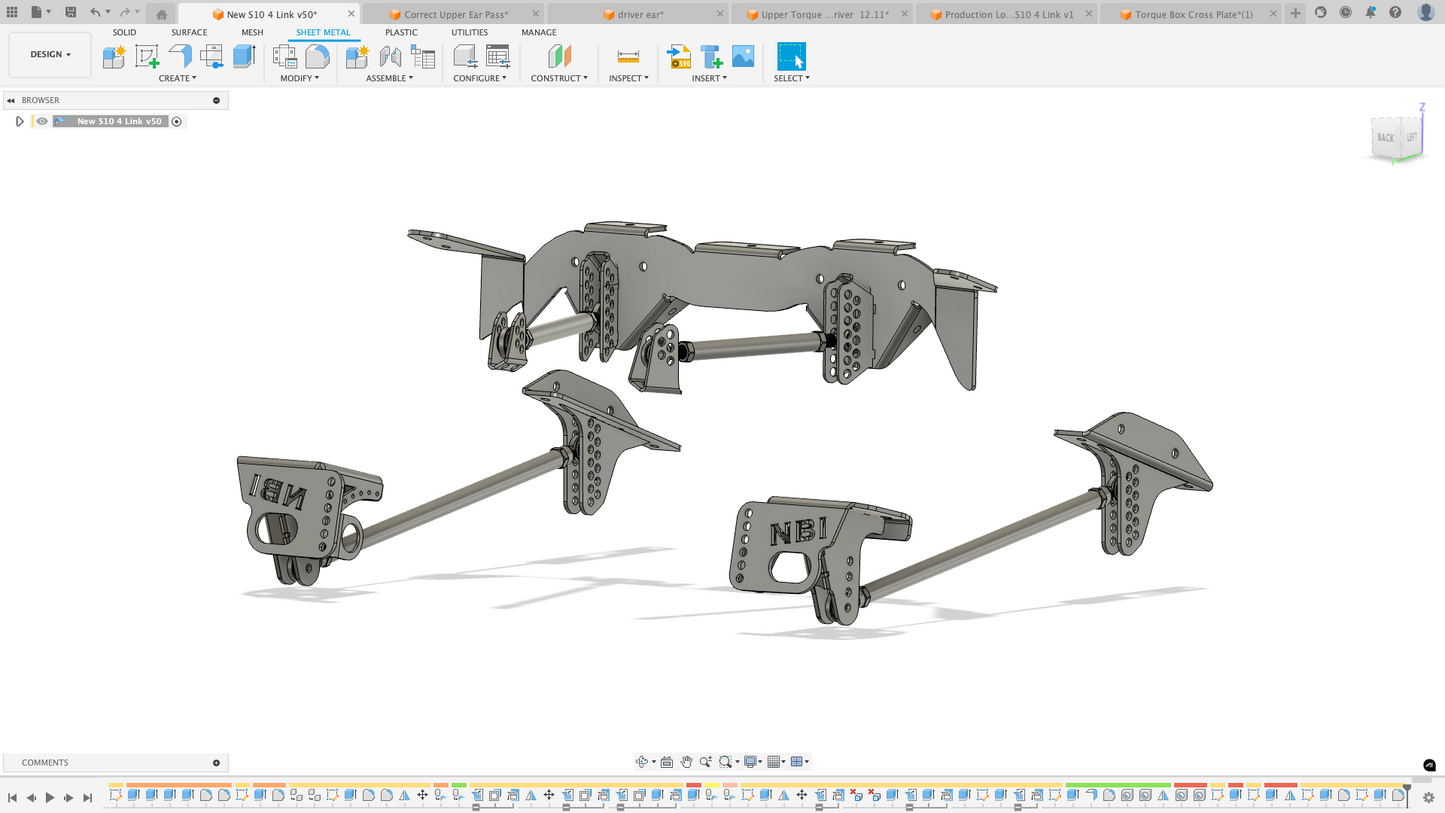Open the Display Settings dropdown
Screen dimensions: 1445x813
(x=754, y=762)
